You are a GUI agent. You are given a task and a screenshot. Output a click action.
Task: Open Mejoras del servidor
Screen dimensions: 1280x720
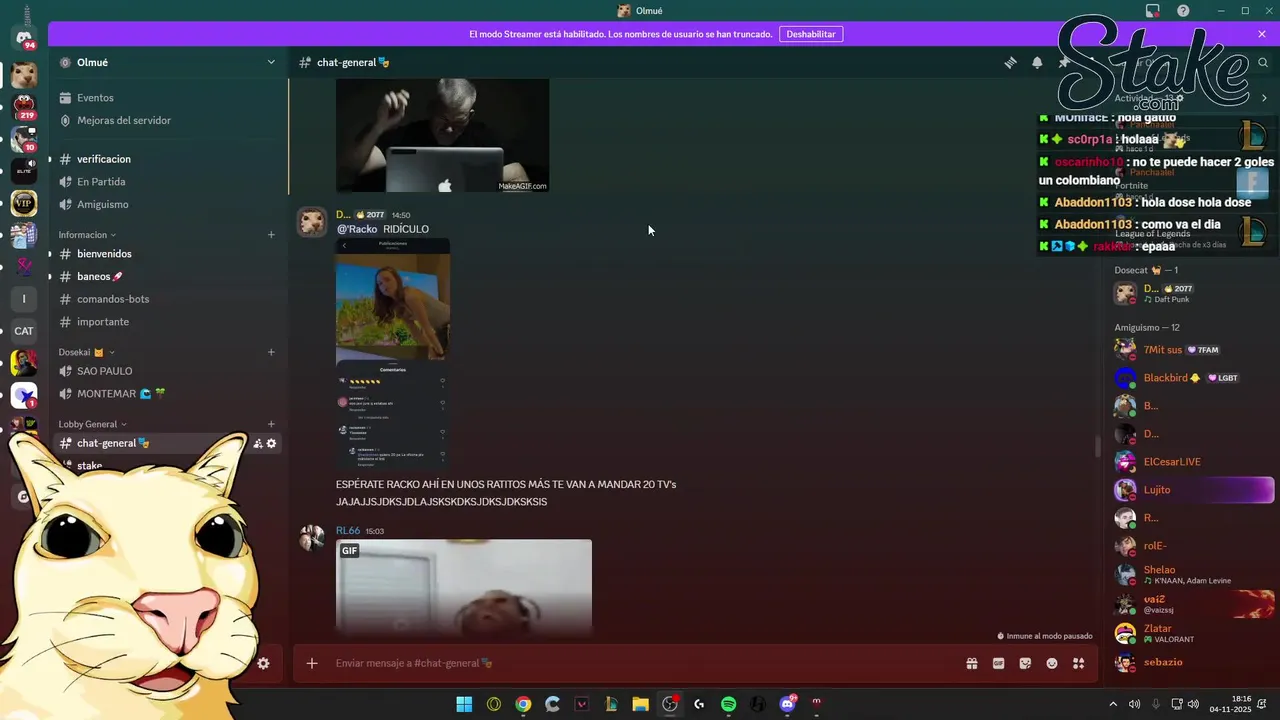(168, 120)
